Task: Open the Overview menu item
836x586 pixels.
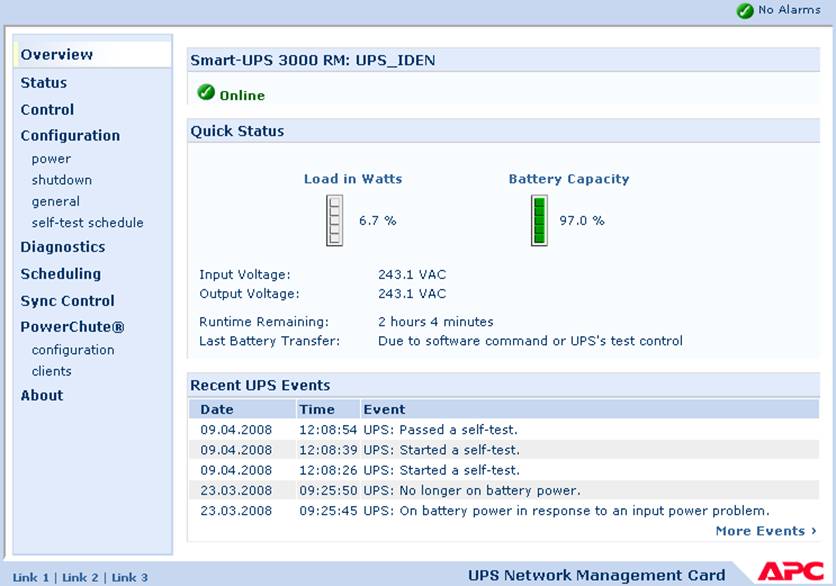Action: [57, 54]
